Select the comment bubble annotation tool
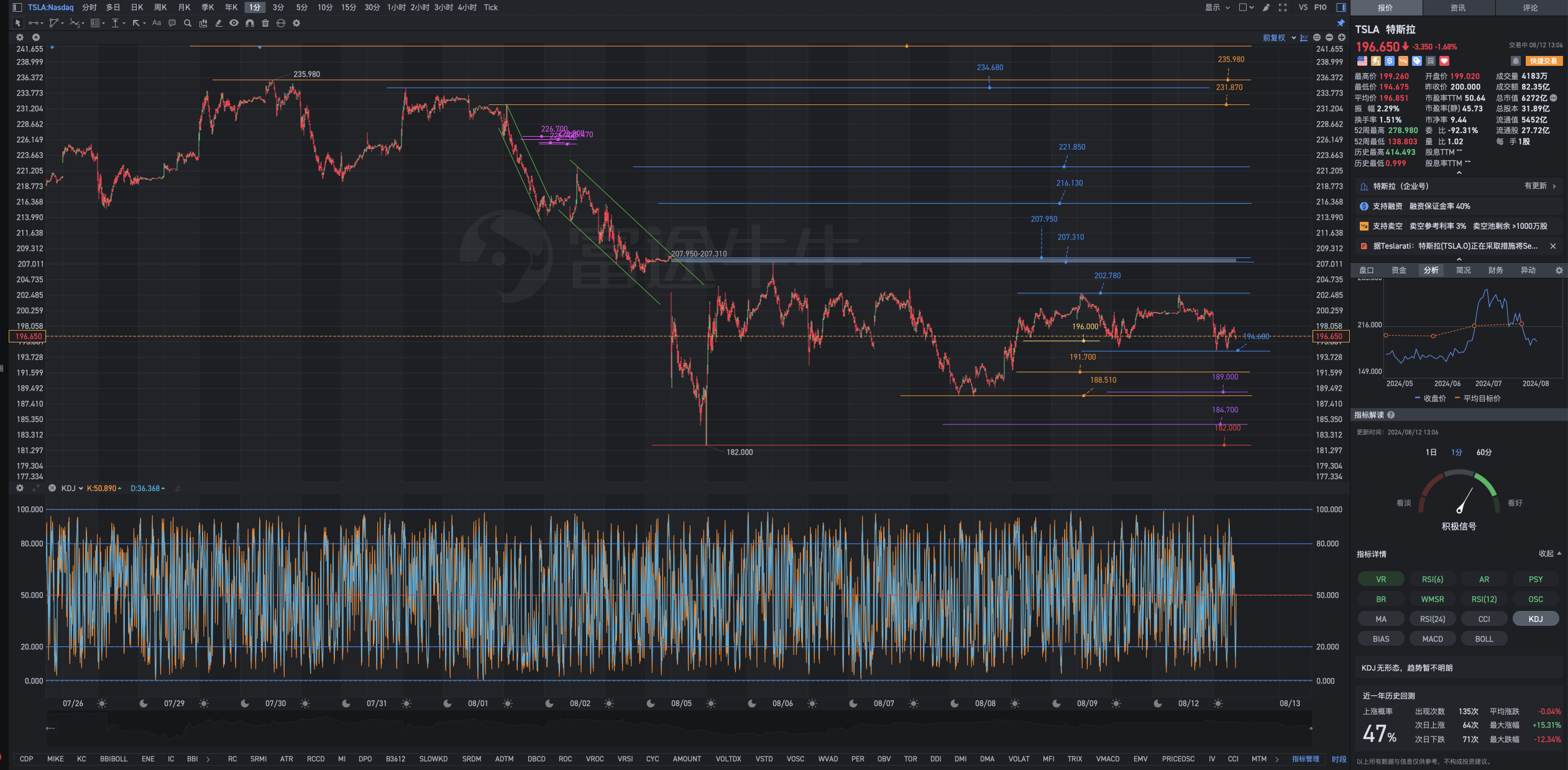The image size is (1568, 770). [x=172, y=23]
